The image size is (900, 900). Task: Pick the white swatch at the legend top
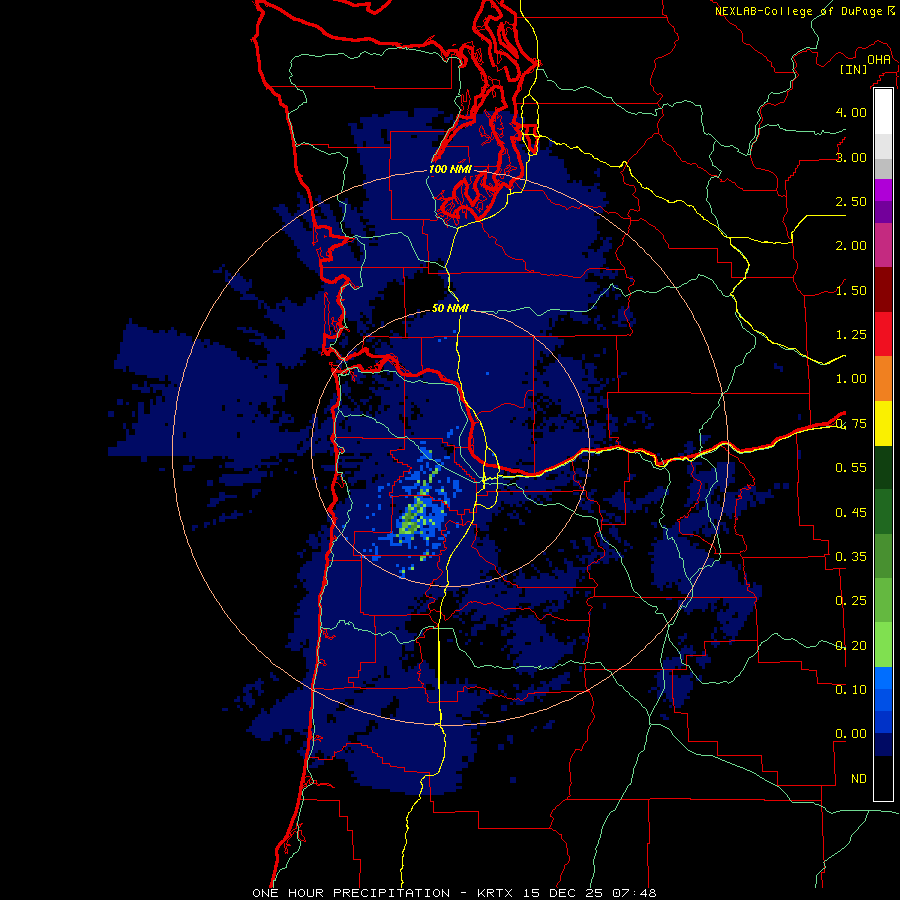point(883,112)
